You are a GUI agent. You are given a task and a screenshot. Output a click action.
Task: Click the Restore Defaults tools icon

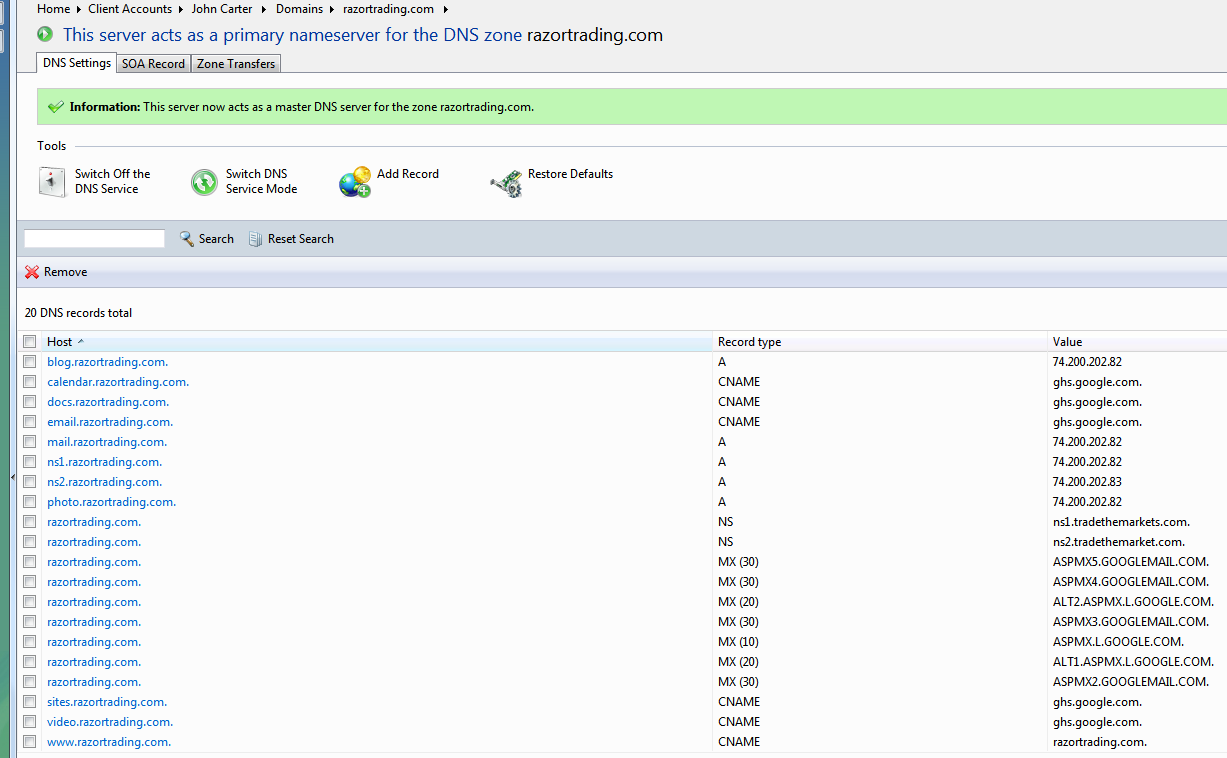(507, 182)
